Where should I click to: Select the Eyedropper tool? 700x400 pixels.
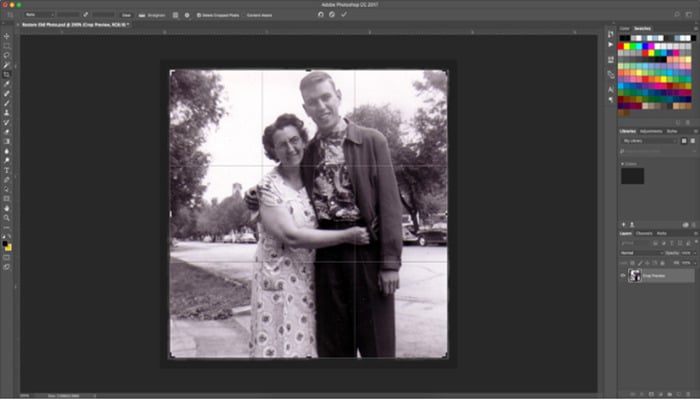point(7,84)
